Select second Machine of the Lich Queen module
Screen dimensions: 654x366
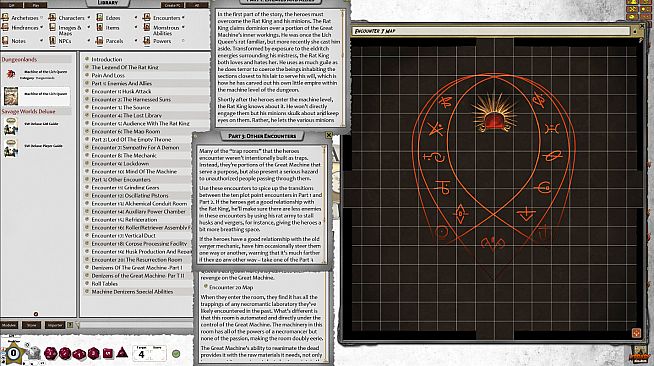point(36,96)
